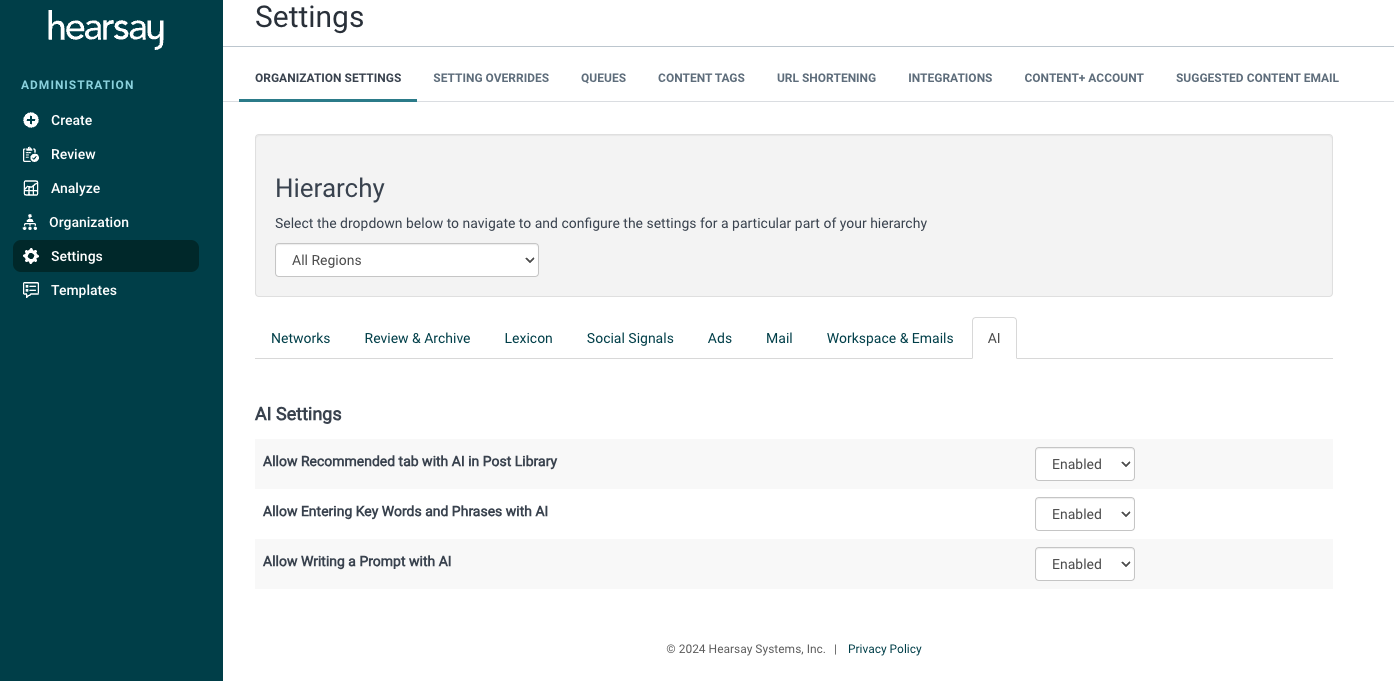Screen dimensions: 1394x681
Task: Click the Create label in sidebar
Action: tap(72, 120)
